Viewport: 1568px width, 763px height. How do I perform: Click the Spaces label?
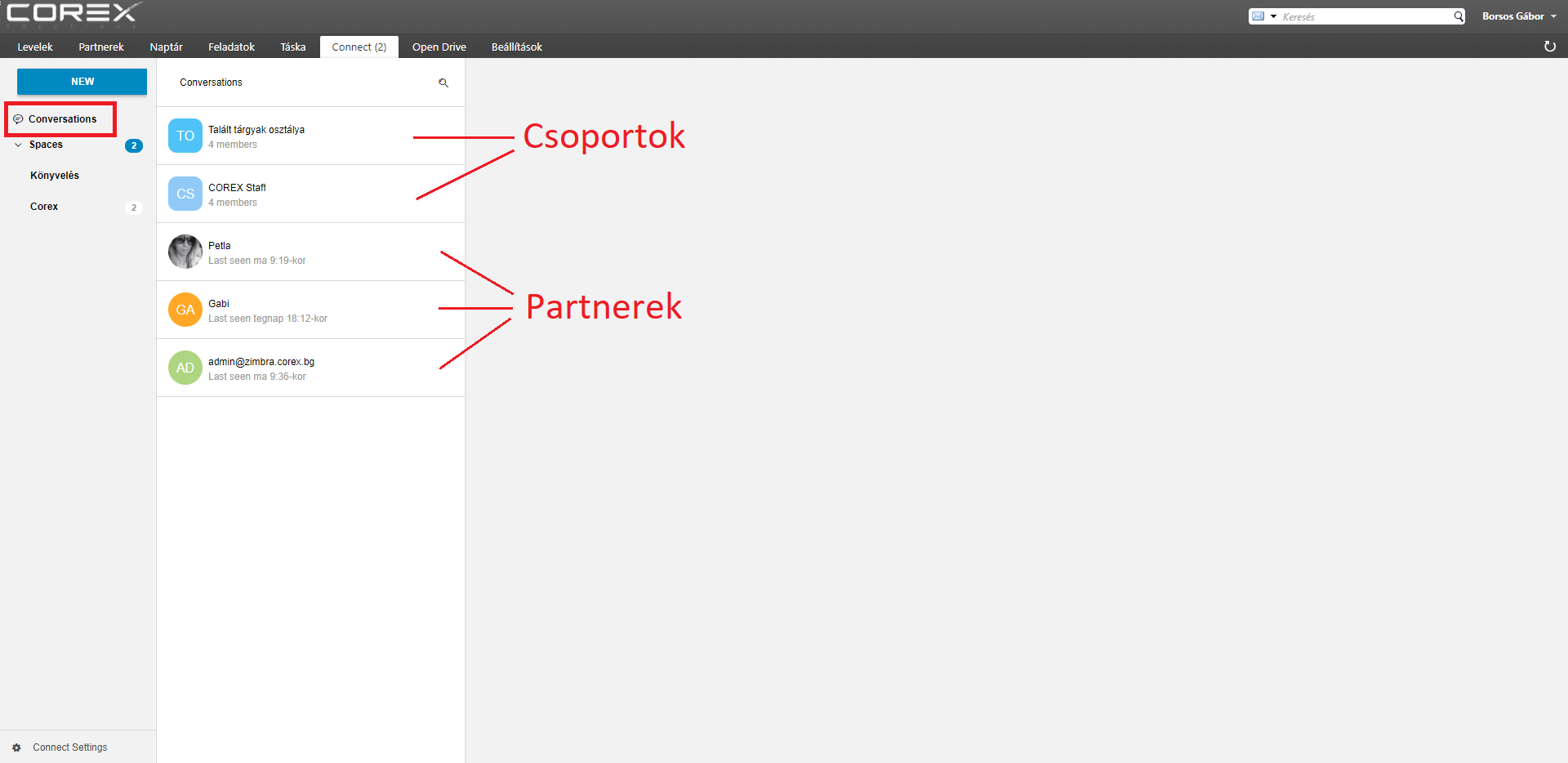click(46, 145)
